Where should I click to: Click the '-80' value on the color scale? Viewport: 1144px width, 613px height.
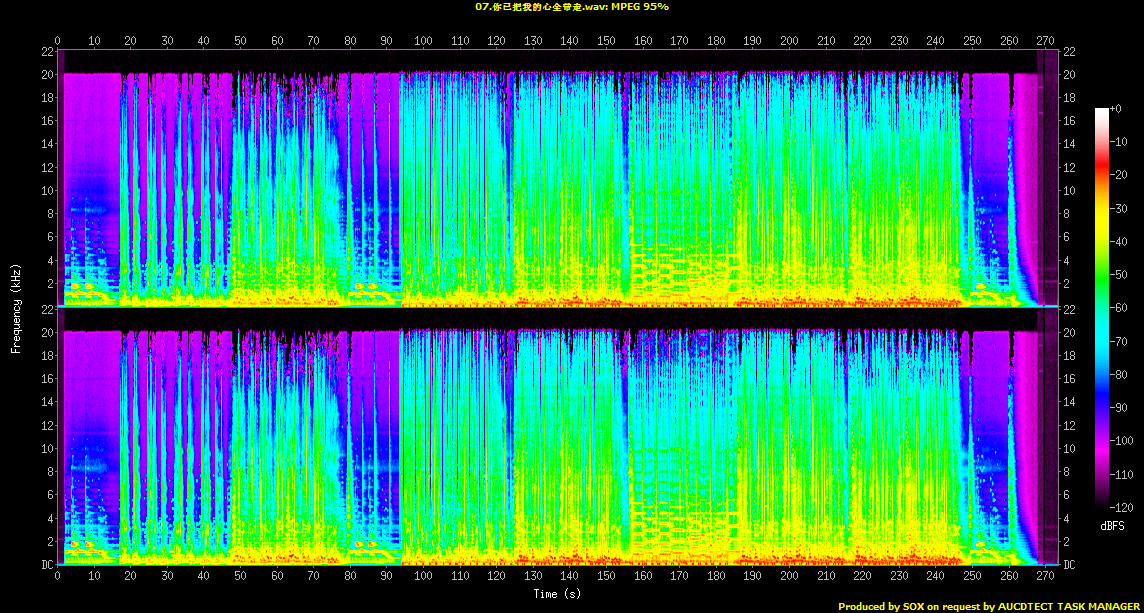(x=1118, y=374)
